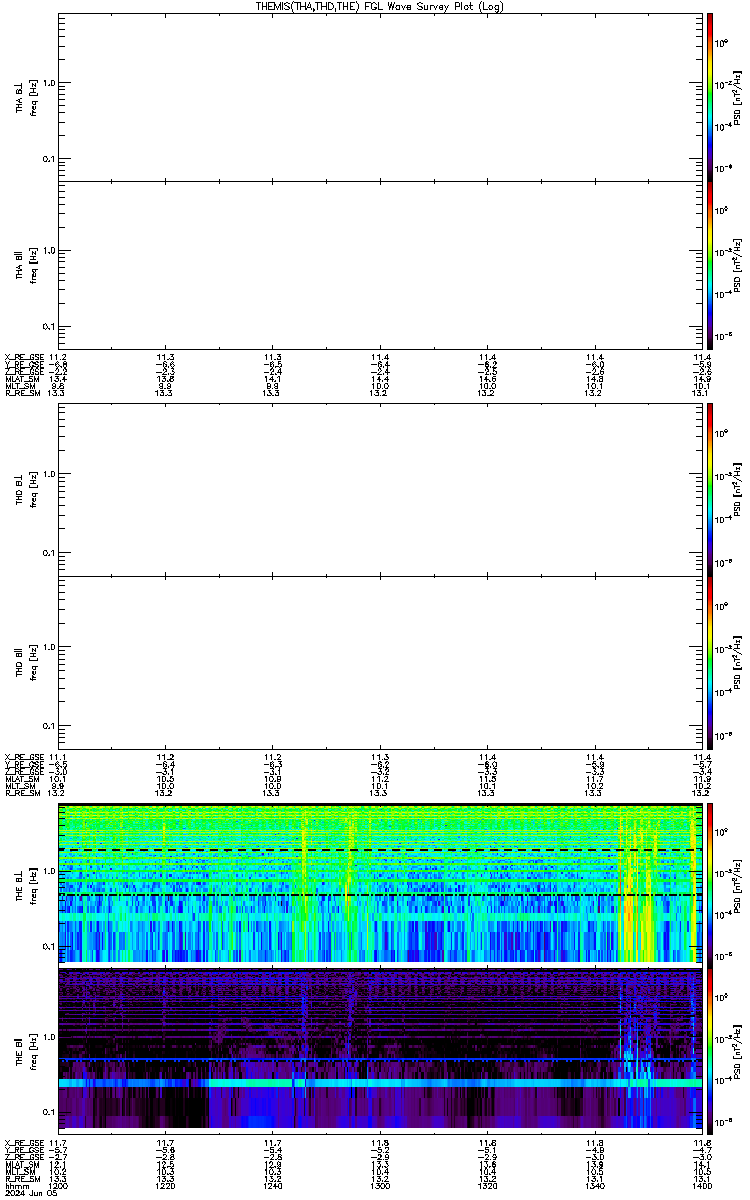Click the 1200 time tick label
The height and width of the screenshot is (1200, 750).
[58, 1185]
